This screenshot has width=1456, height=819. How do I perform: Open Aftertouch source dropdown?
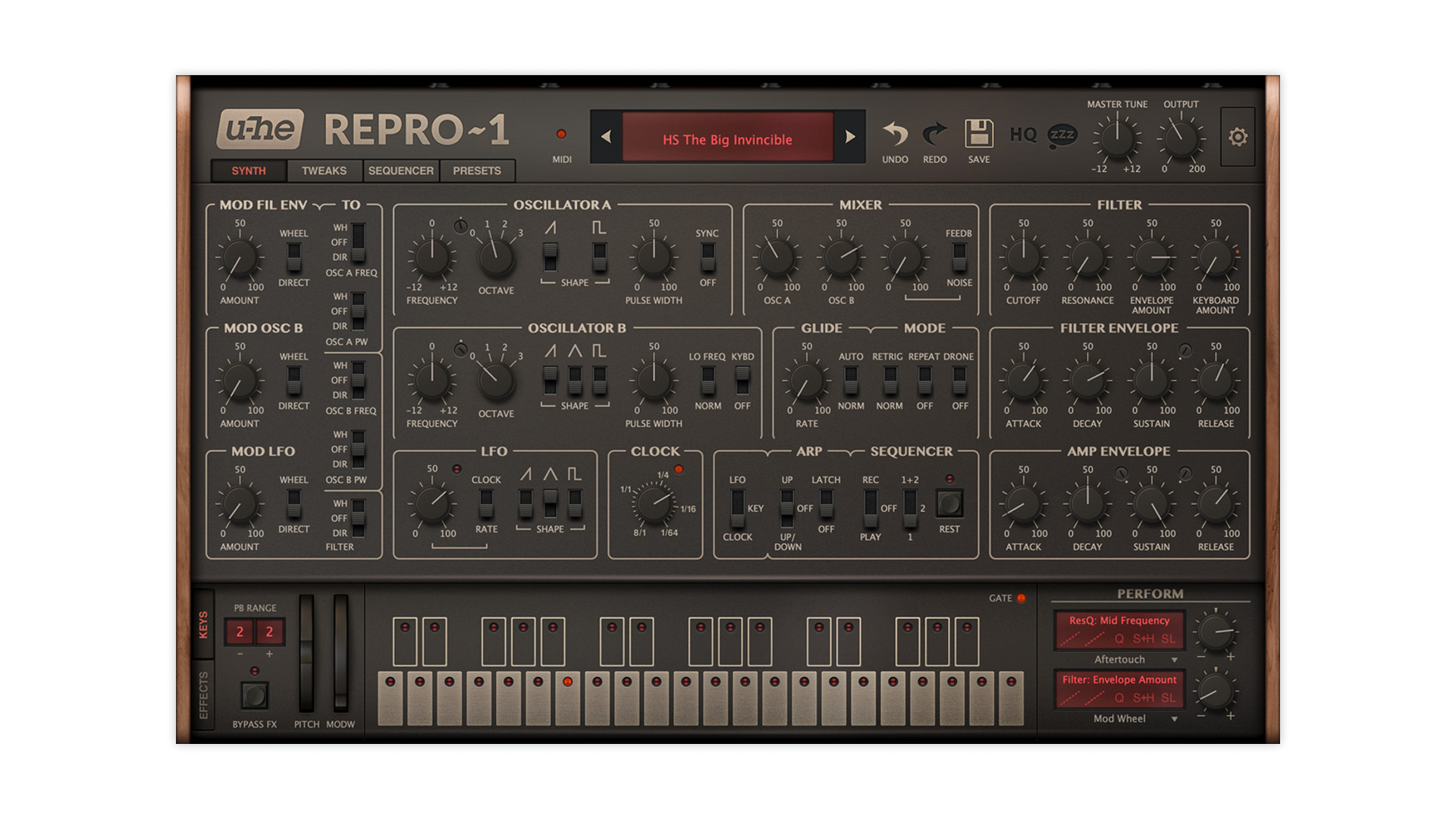pos(1136,660)
